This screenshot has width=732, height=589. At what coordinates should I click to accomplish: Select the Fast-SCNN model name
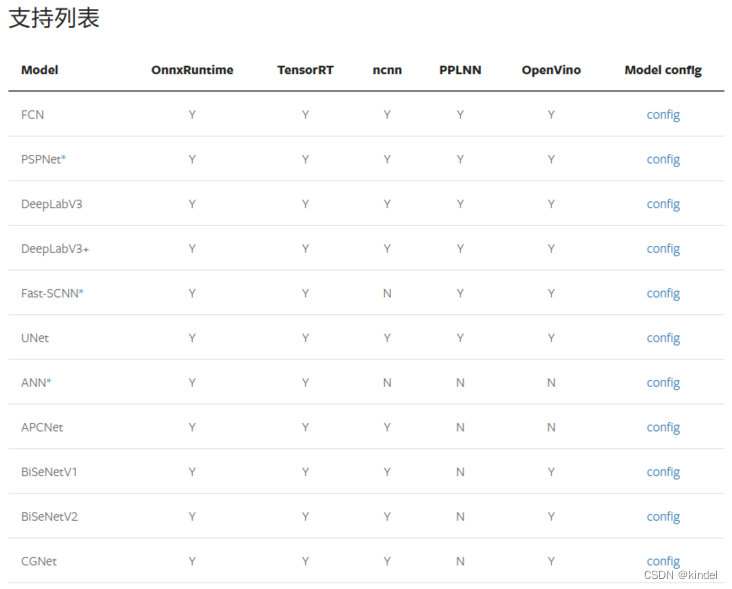50,294
